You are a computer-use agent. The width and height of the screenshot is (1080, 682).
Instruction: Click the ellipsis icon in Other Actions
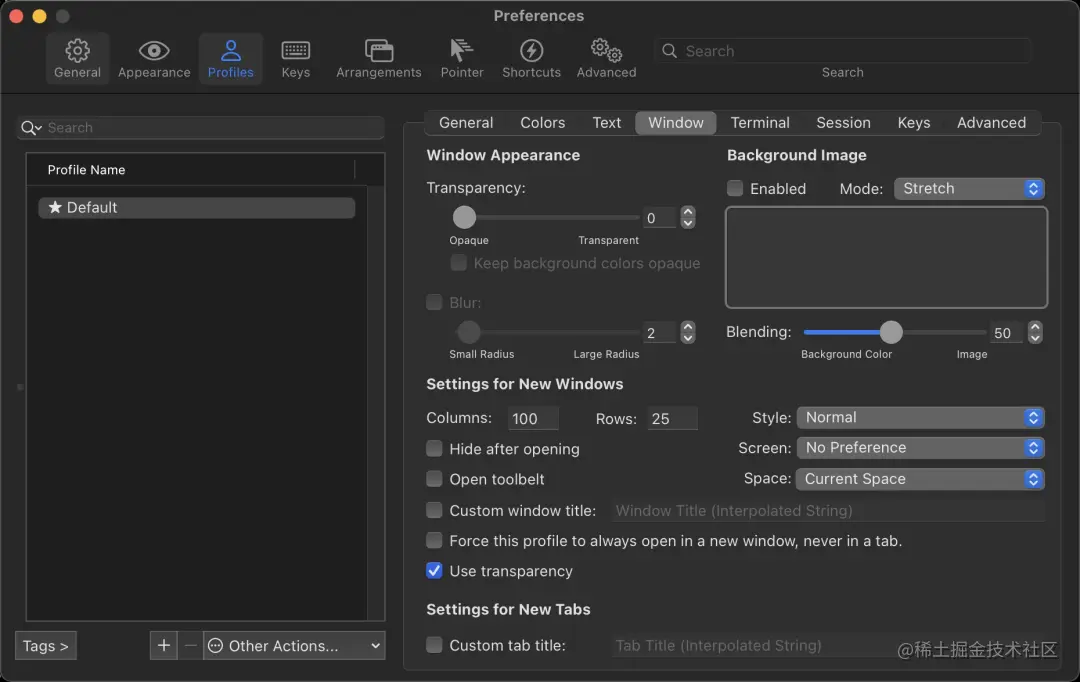point(216,645)
